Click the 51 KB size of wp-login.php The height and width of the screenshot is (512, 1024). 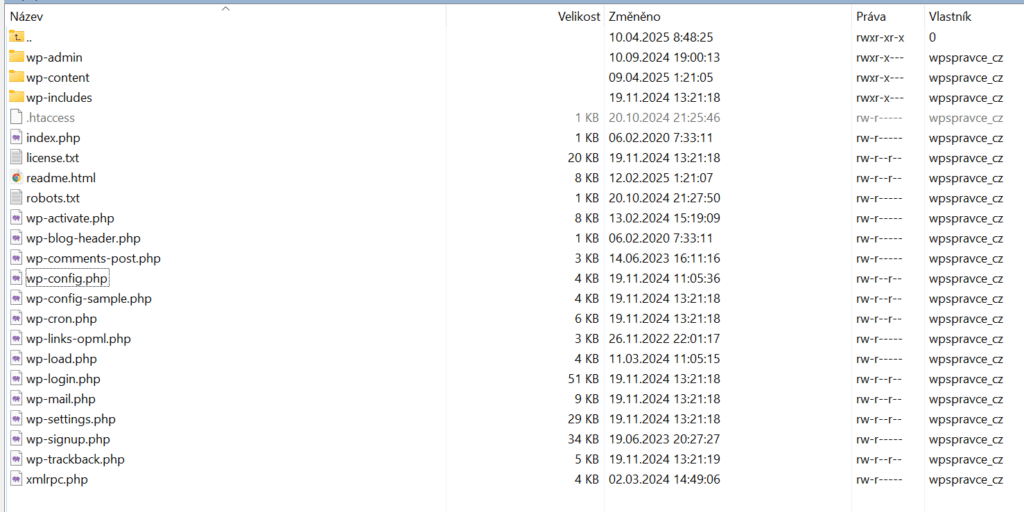(x=584, y=379)
